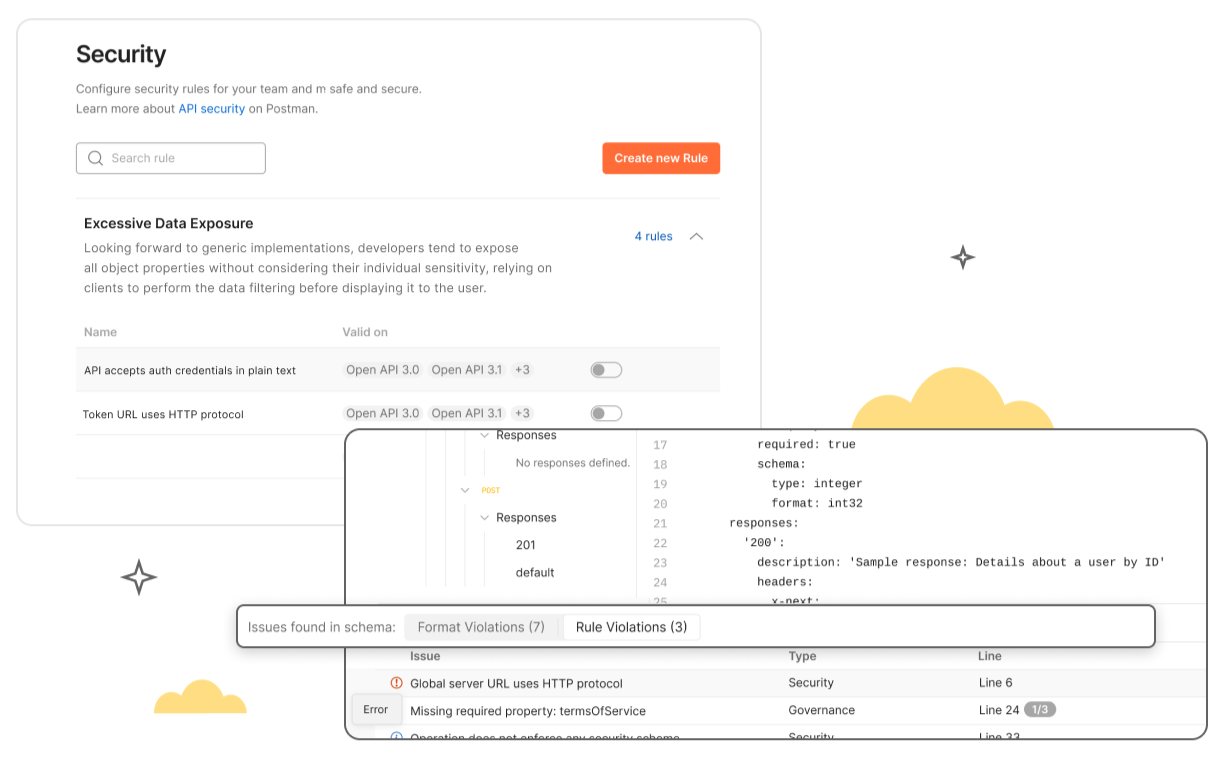Viewport: 1228px width, 770px height.
Task: Click the magnifier icon in Search rule
Action: (x=95, y=158)
